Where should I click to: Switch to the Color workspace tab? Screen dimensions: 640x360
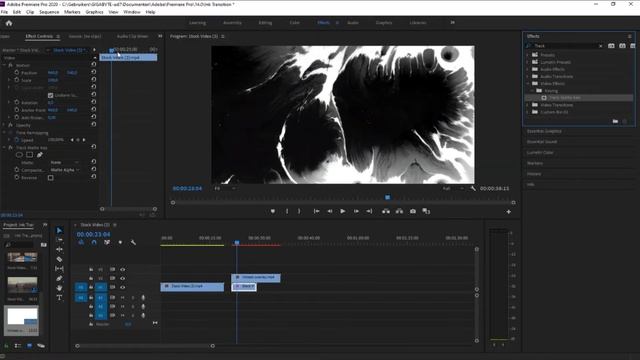pos(295,23)
